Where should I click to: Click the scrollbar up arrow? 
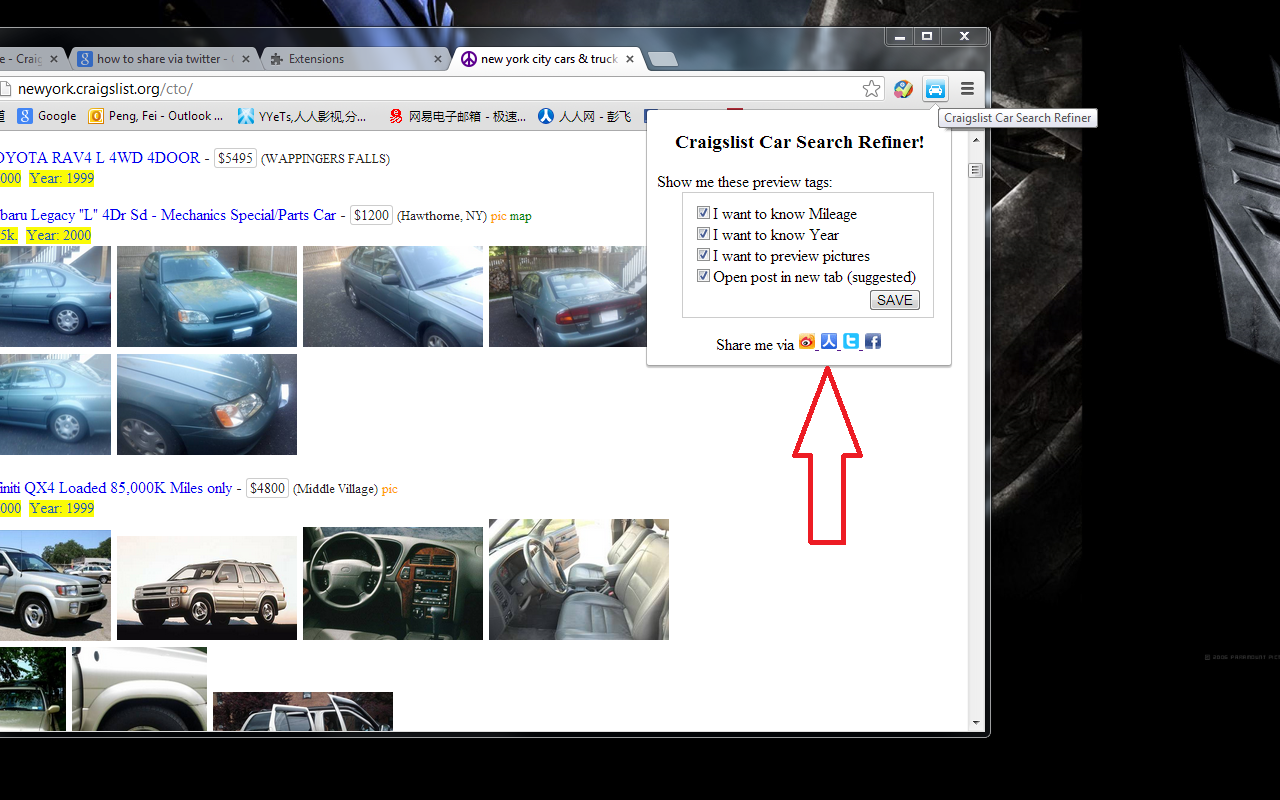coord(976,141)
